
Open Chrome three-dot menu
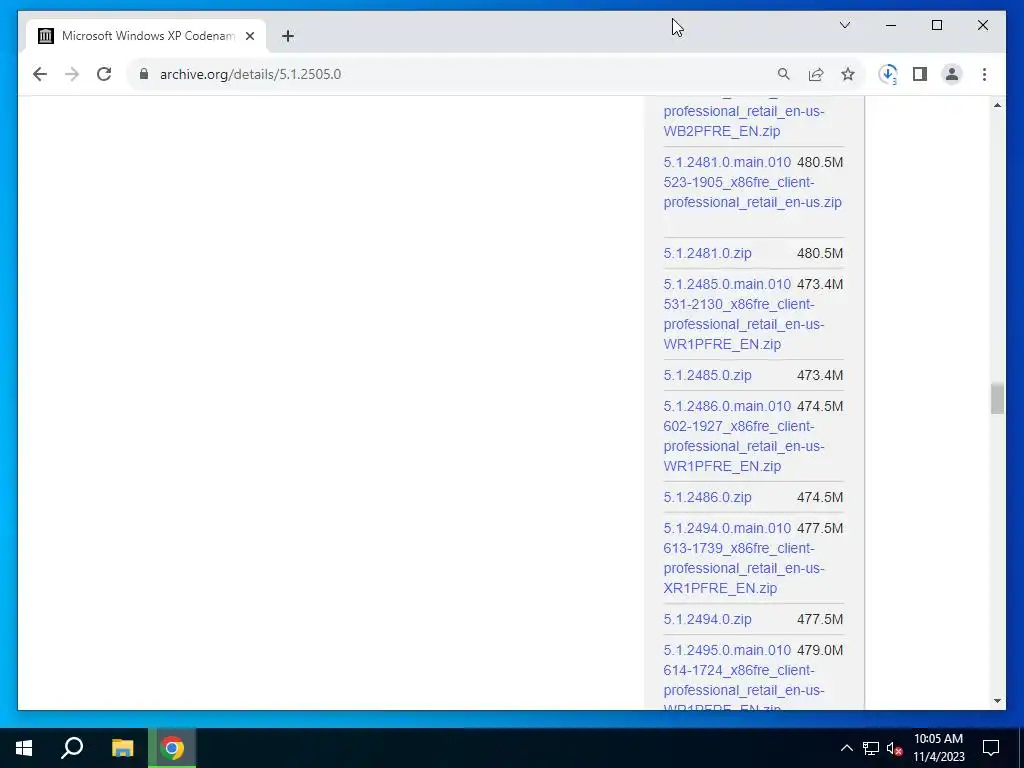click(x=984, y=74)
